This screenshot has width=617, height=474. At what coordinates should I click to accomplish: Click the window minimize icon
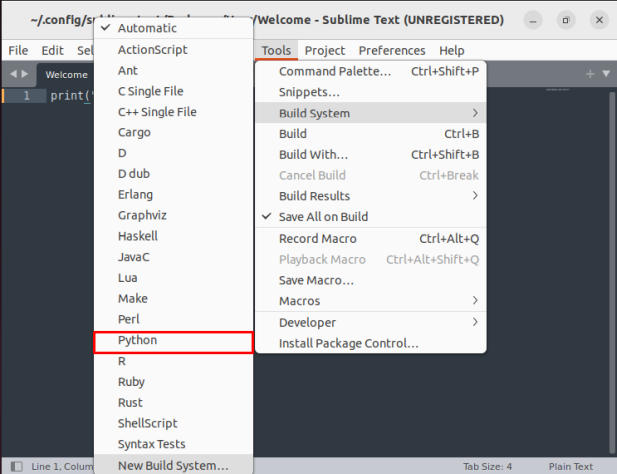533,19
